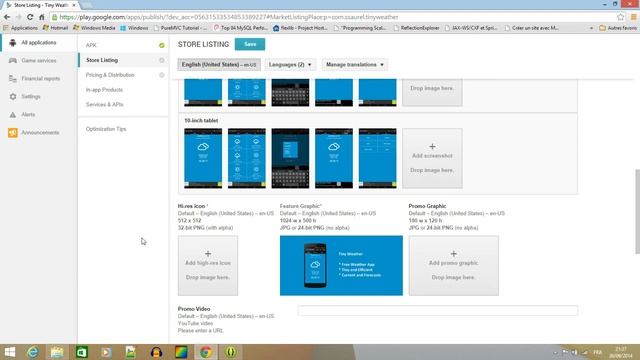Launch Internet Explorer from the taskbar
Screen dimensions: 640x360
click(x=33, y=352)
